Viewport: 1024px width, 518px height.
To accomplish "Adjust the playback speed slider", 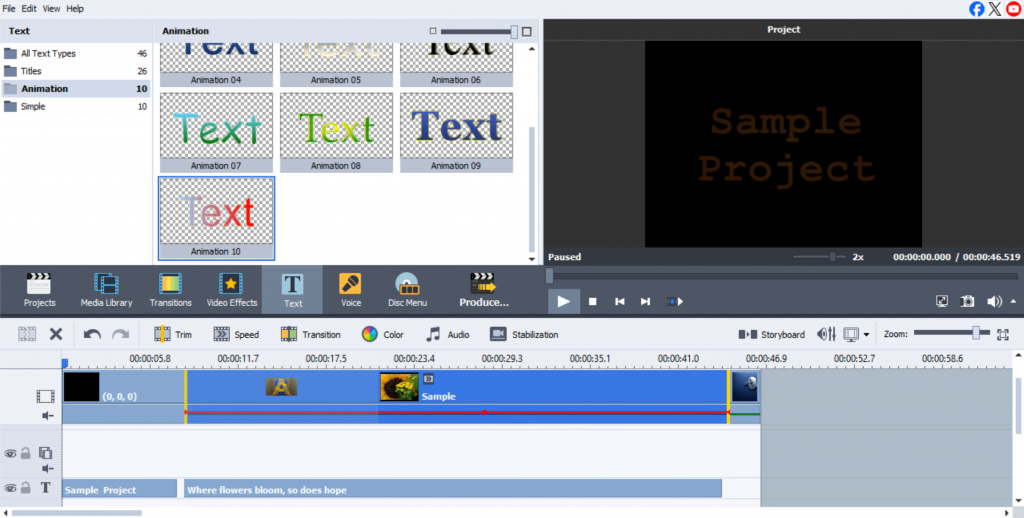I will pos(833,257).
